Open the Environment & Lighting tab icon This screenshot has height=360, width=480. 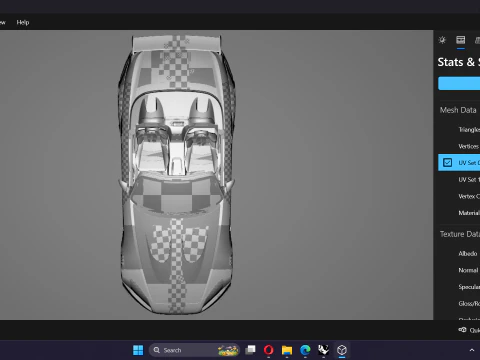[x=442, y=40]
